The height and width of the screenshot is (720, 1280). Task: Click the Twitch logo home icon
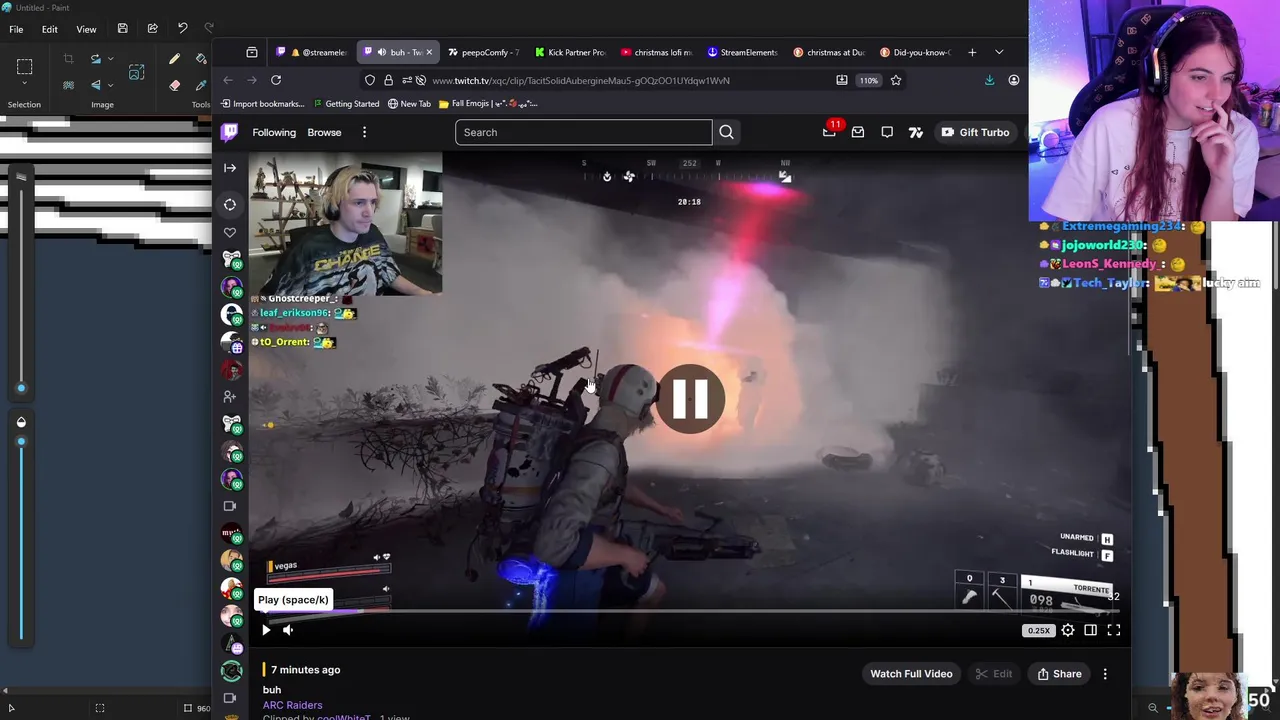pyautogui.click(x=229, y=132)
